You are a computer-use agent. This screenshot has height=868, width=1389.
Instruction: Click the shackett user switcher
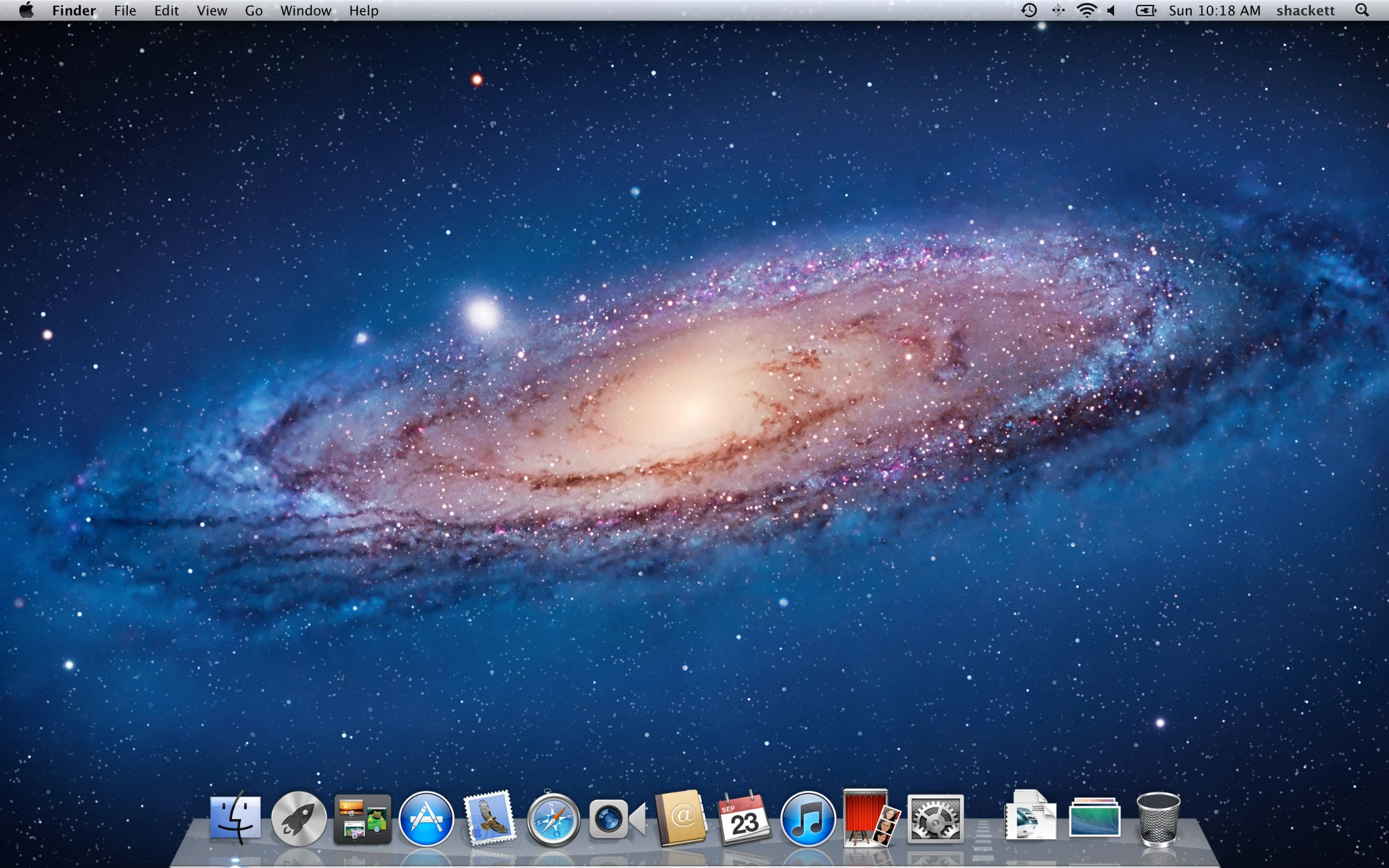point(1305,10)
